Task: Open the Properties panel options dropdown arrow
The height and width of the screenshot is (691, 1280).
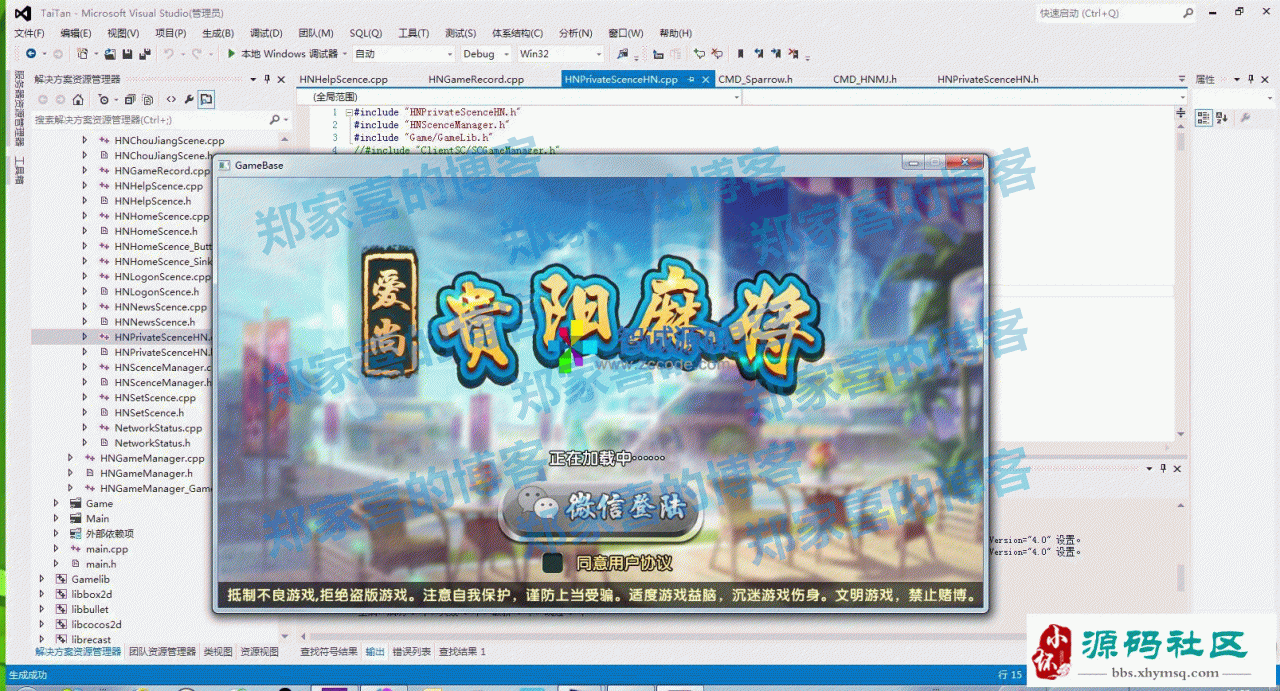Action: pyautogui.click(x=1235, y=79)
